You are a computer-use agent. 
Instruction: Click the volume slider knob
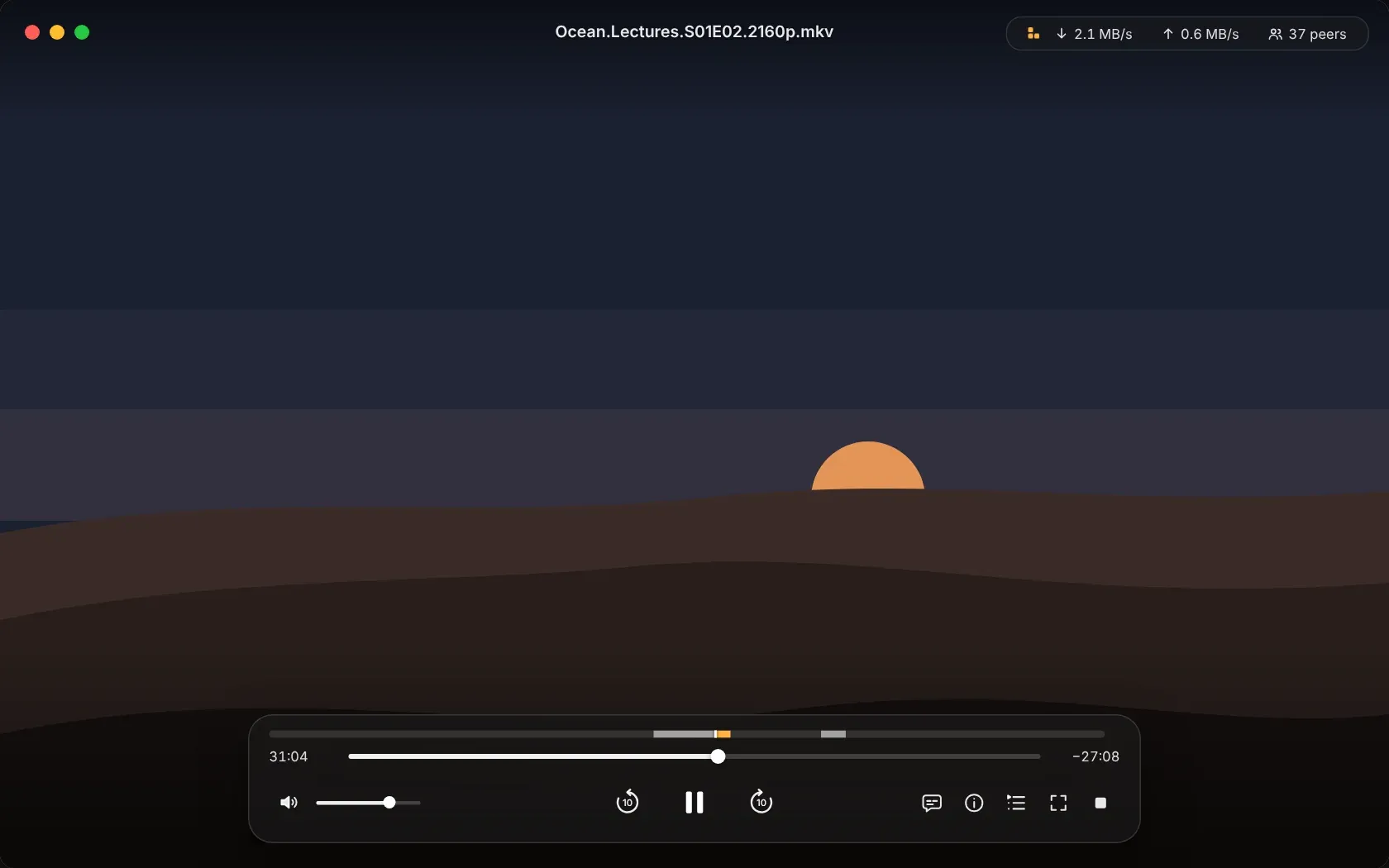(389, 803)
